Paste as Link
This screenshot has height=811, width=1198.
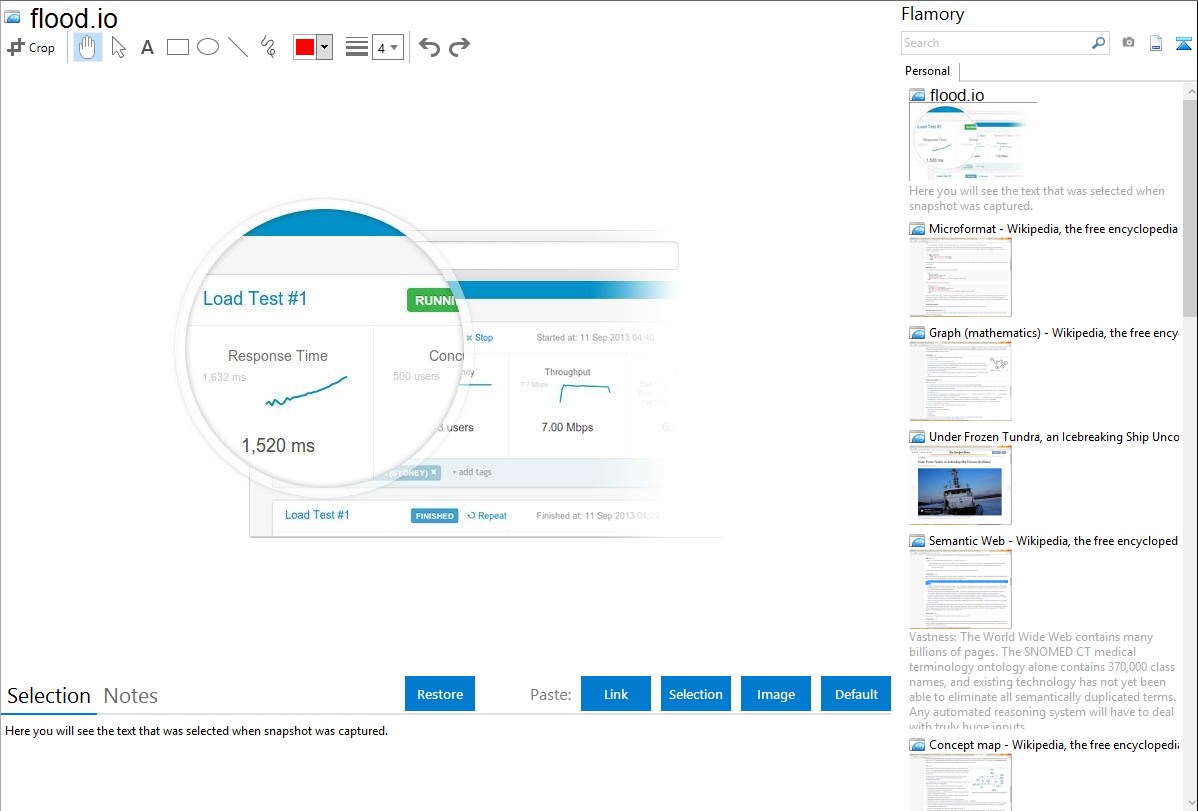pyautogui.click(x=616, y=694)
